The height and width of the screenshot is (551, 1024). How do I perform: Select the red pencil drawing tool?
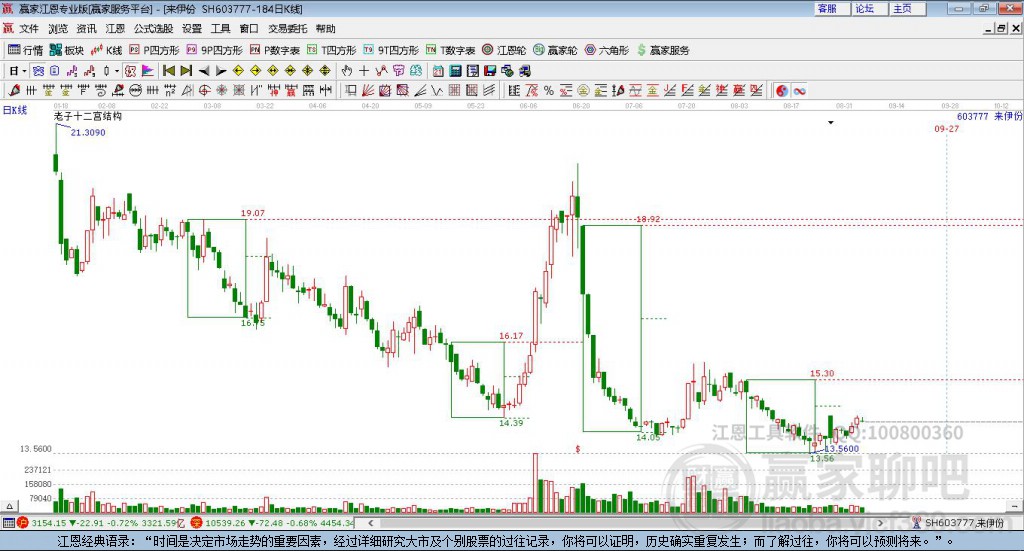(x=14, y=91)
